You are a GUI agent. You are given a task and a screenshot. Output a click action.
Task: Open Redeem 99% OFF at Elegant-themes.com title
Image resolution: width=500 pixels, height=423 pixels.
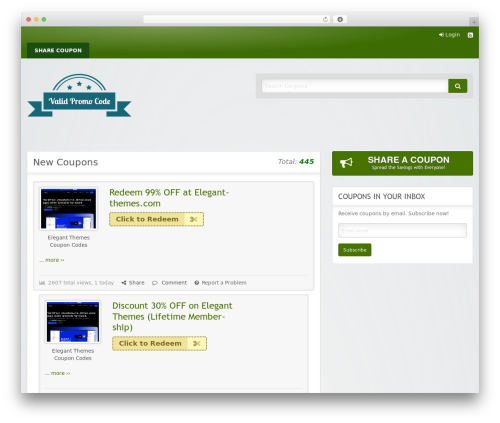click(169, 198)
